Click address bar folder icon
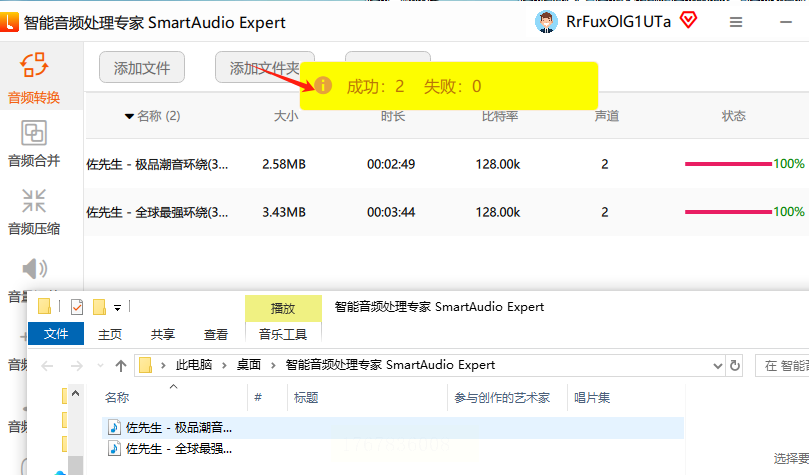The width and height of the screenshot is (809, 475). click(145, 365)
